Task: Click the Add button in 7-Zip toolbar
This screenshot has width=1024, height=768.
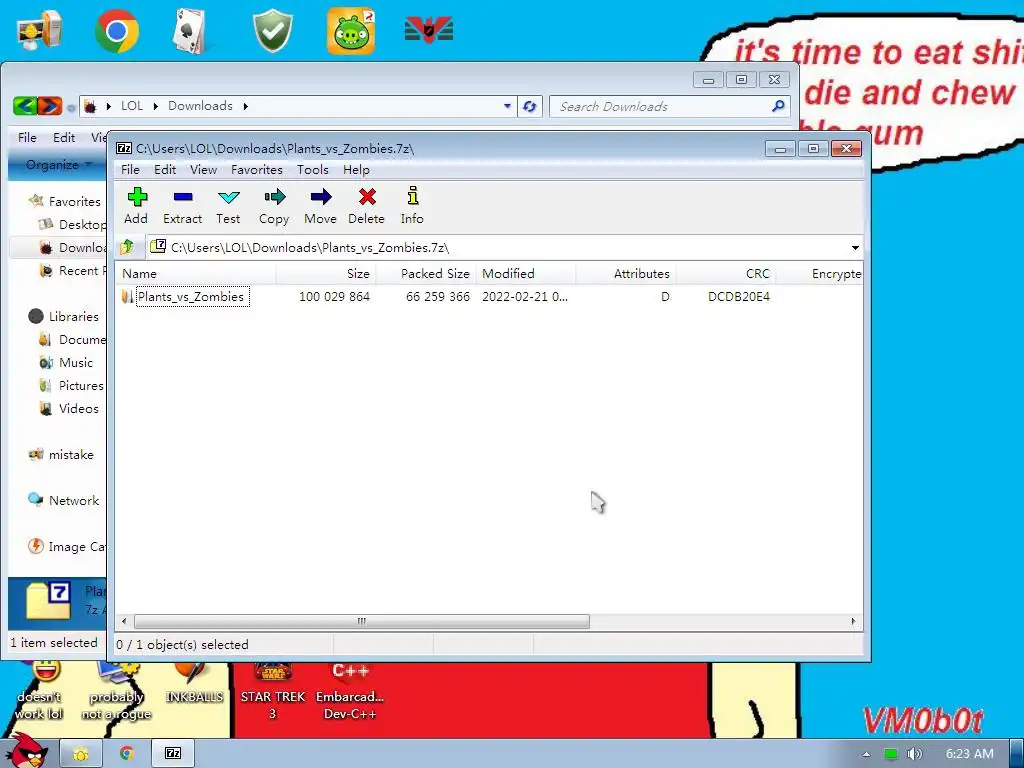Action: coord(136,206)
